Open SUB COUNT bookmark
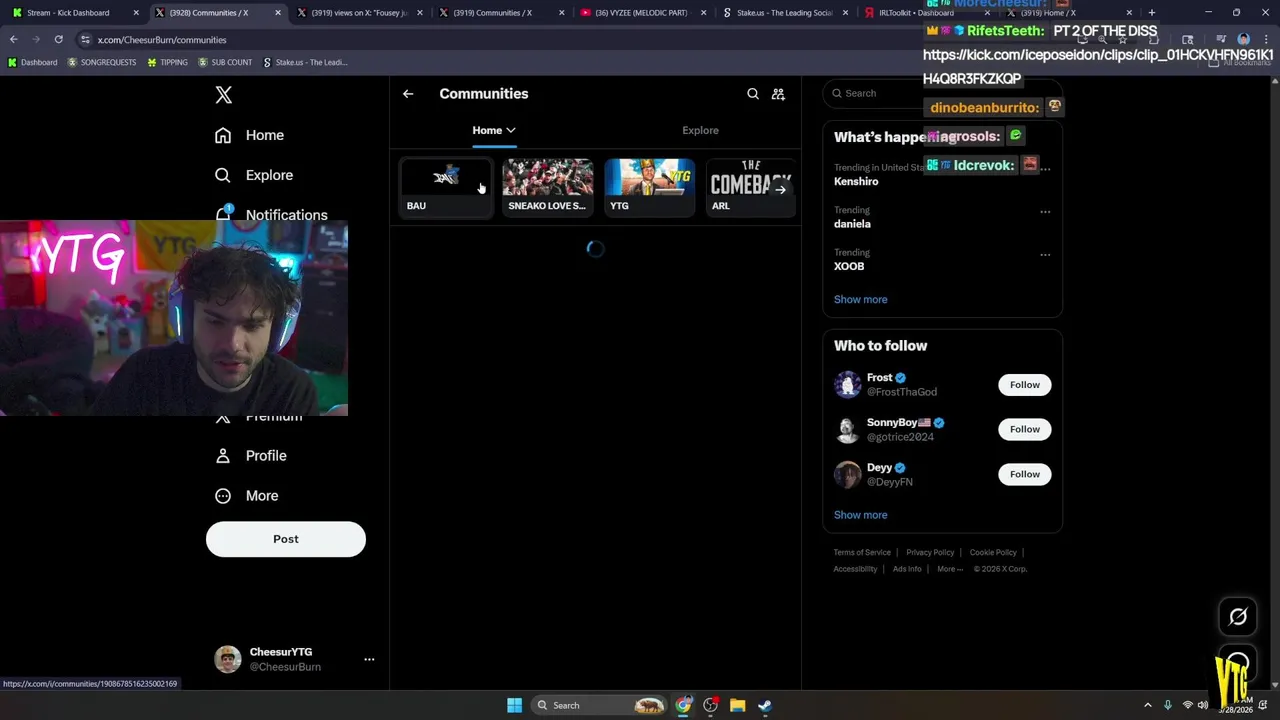 225,62
